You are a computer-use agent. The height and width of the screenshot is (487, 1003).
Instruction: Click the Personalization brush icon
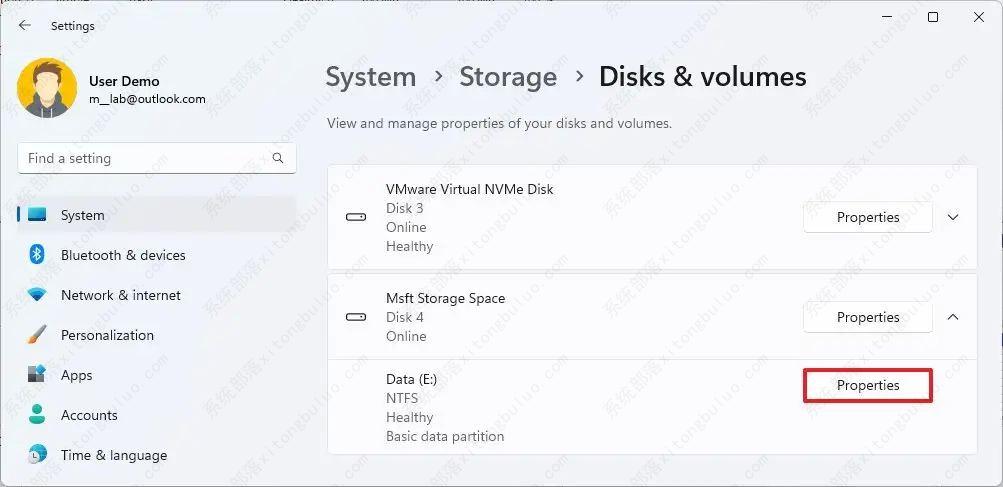pos(37,335)
